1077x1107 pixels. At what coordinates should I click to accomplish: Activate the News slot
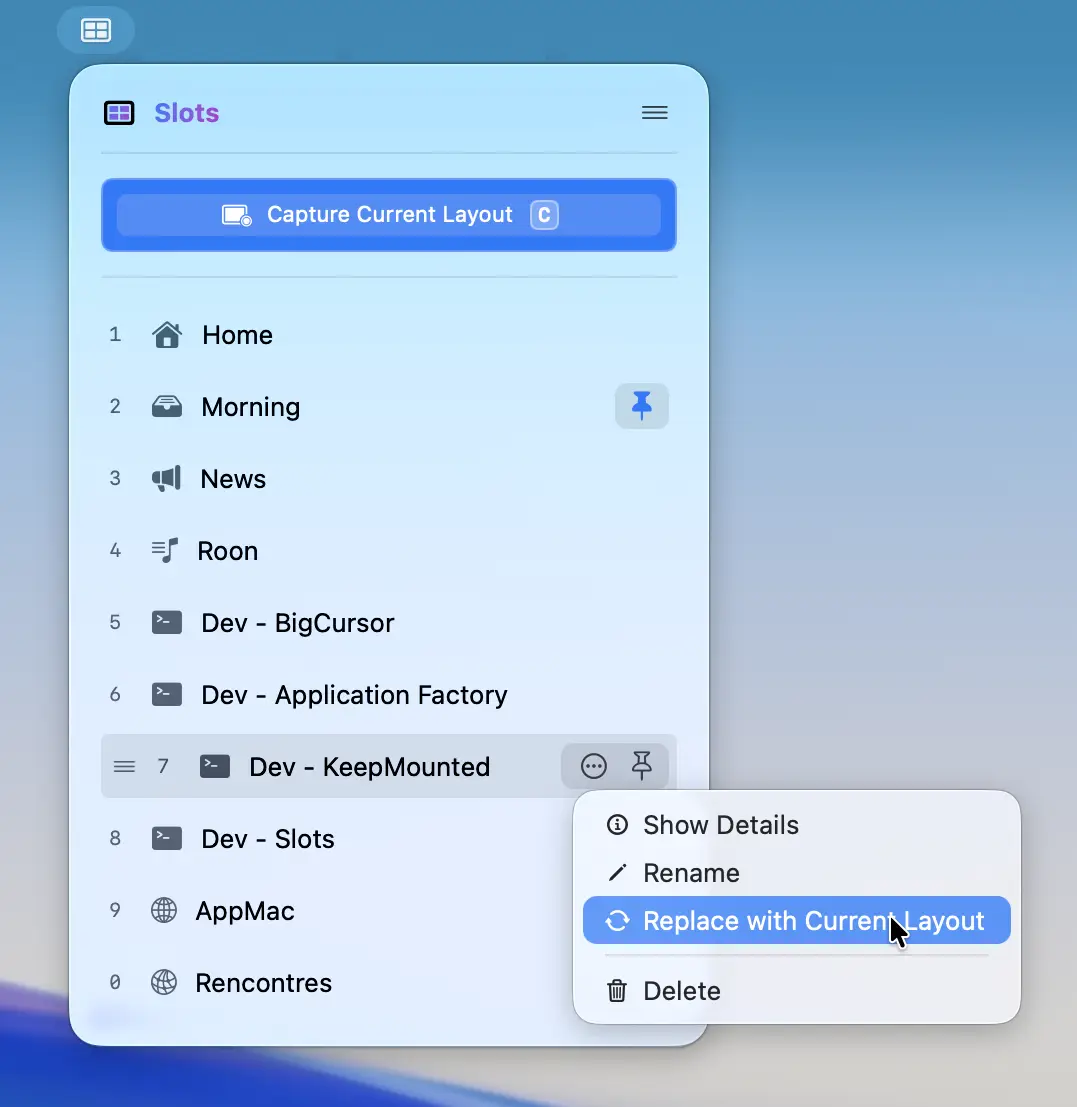point(389,479)
